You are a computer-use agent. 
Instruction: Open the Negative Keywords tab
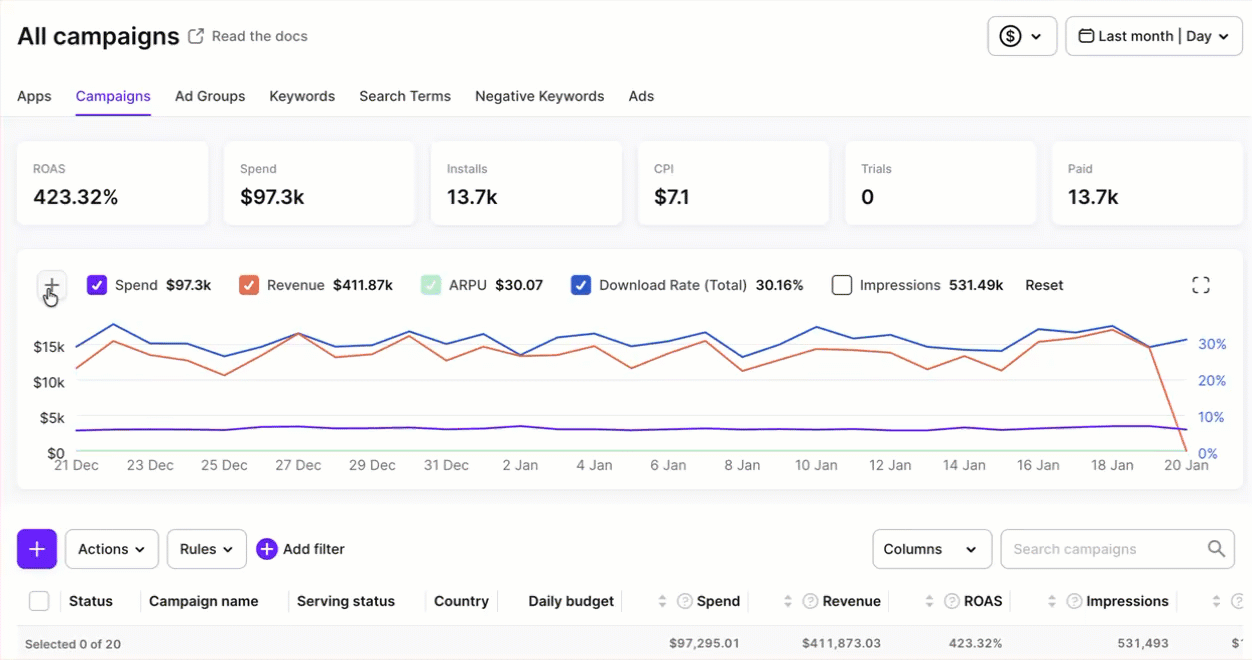[x=539, y=96]
